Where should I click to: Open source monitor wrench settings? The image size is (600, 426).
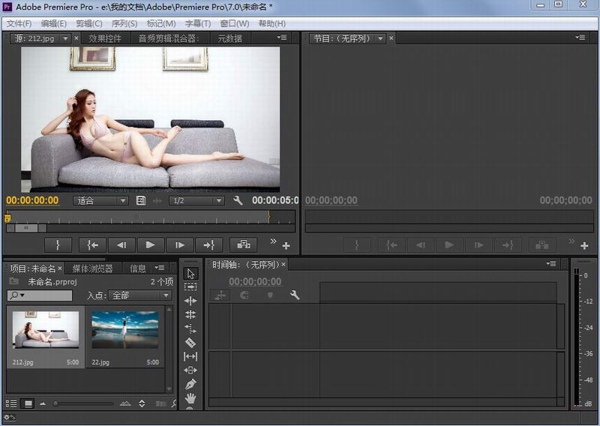pyautogui.click(x=238, y=200)
